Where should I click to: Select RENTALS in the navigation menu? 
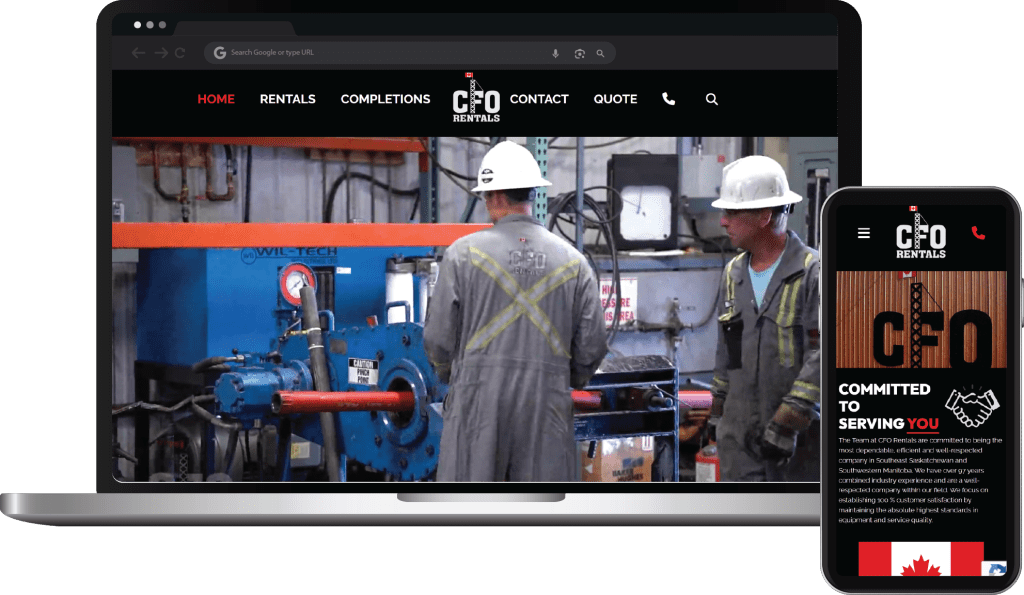coord(287,99)
